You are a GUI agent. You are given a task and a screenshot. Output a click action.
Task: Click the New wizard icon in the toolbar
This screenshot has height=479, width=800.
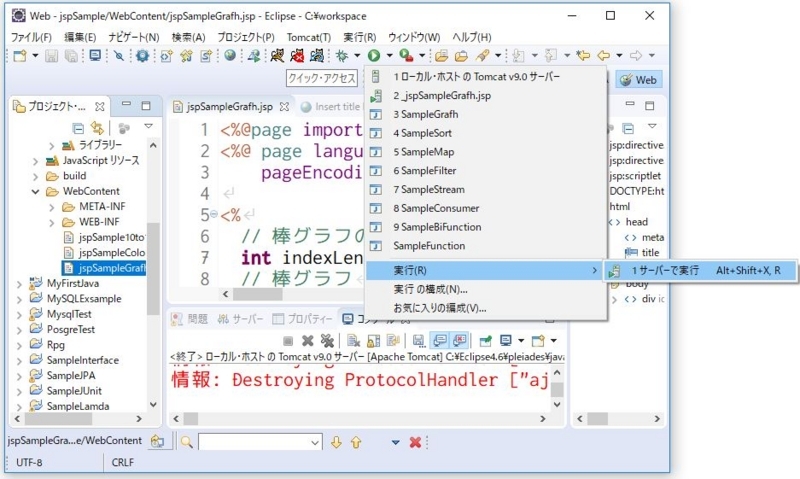[19, 56]
